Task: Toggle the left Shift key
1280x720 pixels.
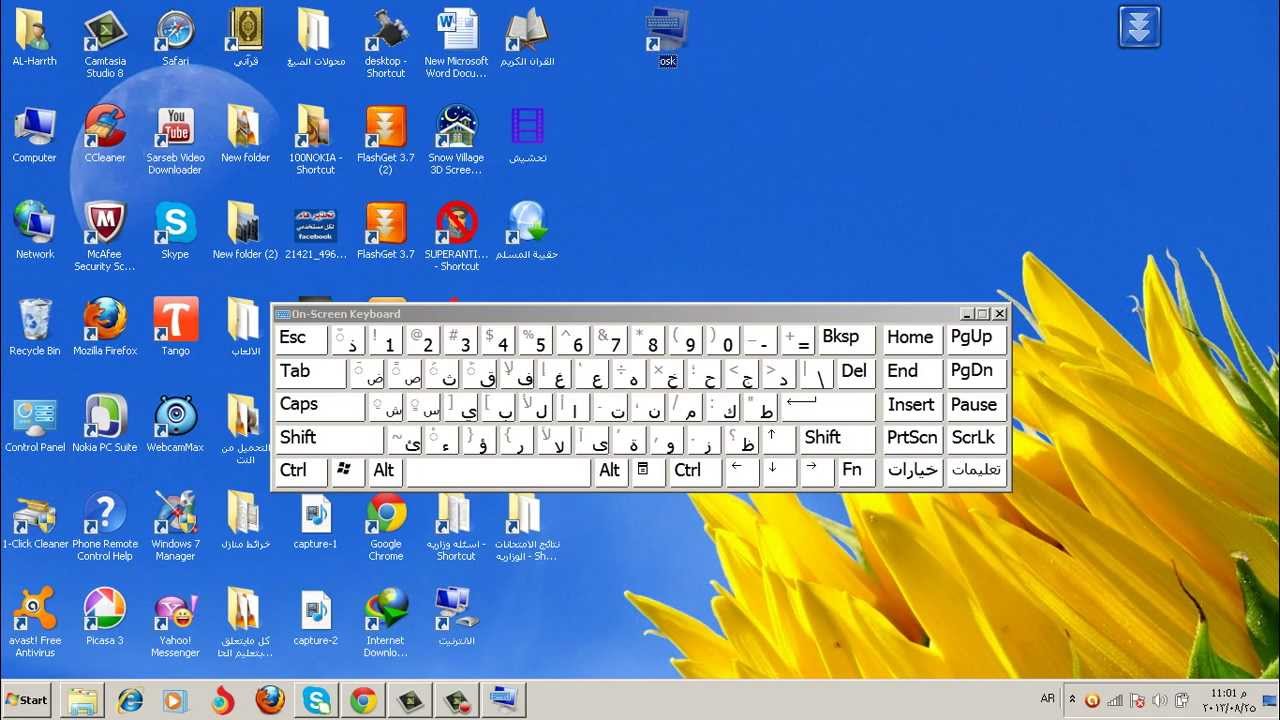Action: pos(330,438)
